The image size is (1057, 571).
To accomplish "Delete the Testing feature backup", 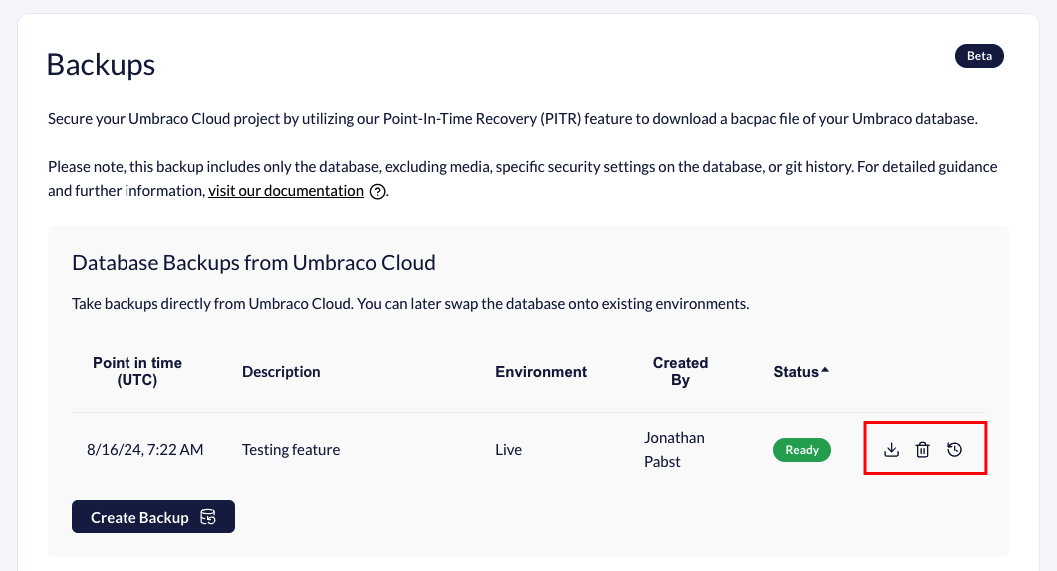I will (x=923, y=450).
